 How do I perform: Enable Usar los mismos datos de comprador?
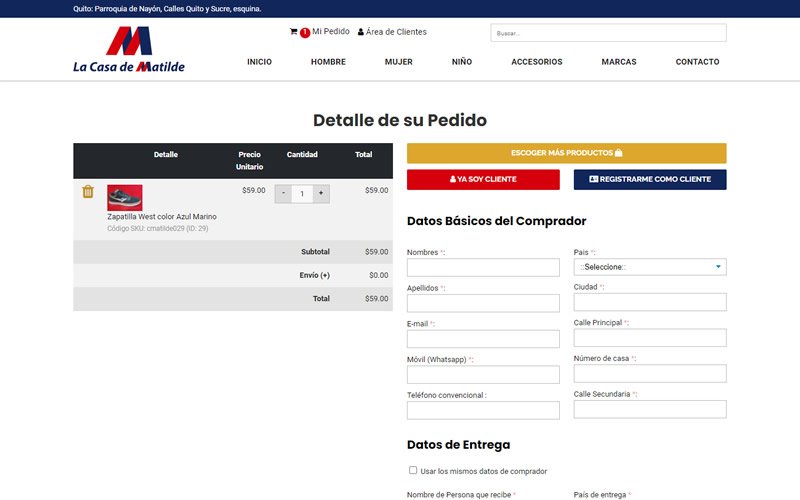[x=413, y=470]
